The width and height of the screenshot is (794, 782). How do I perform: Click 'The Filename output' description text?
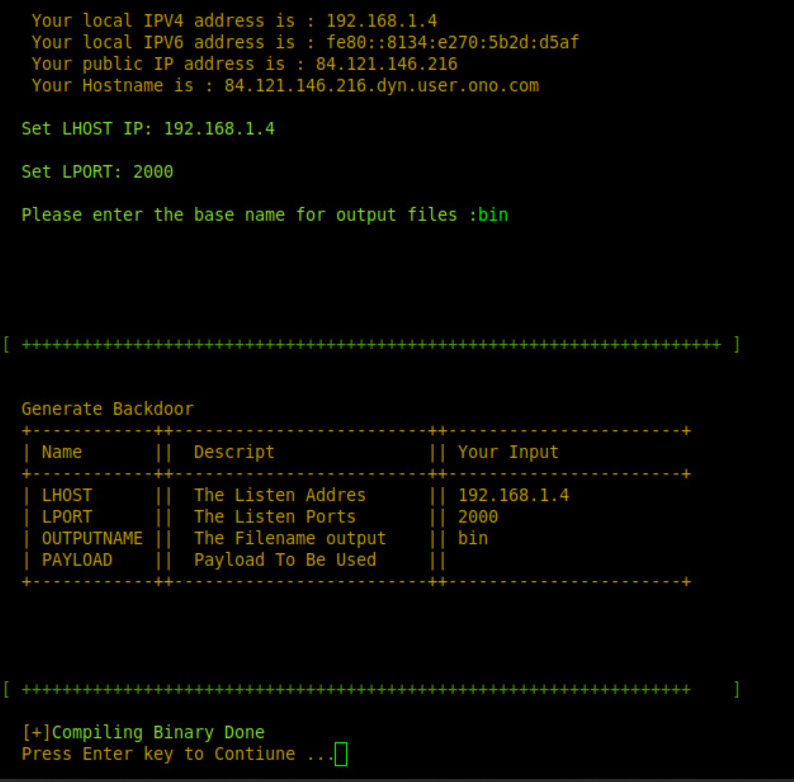point(290,538)
